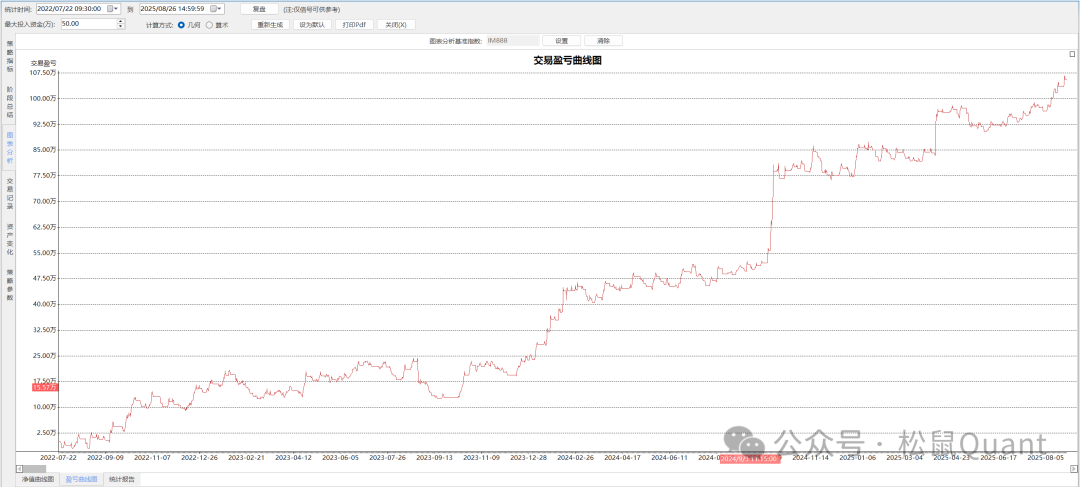Image resolution: width=1080 pixels, height=487 pixels.
Task: Switch to the 净值曲线图 tab
Action: click(38, 479)
